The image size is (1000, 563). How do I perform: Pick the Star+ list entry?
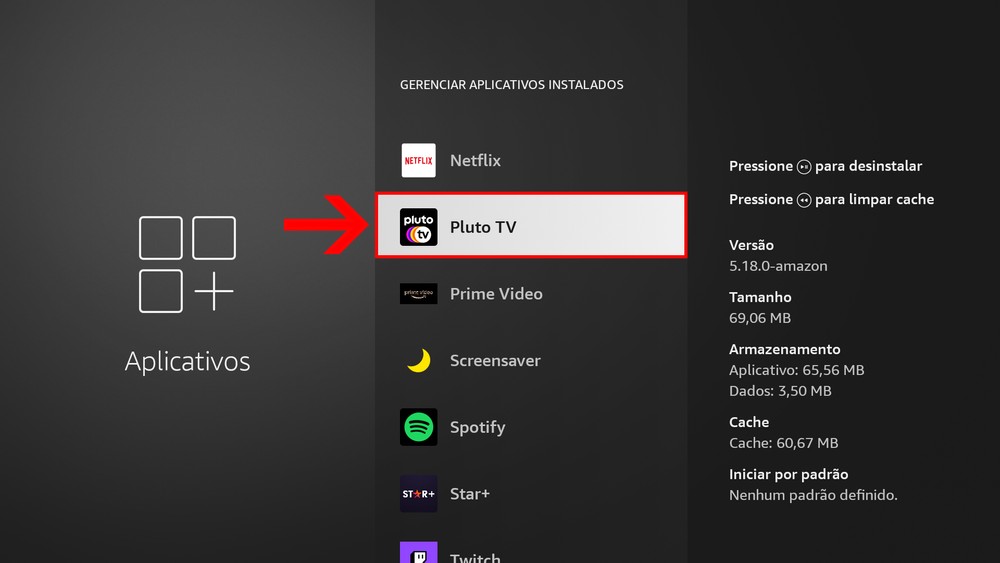pyautogui.click(x=531, y=494)
